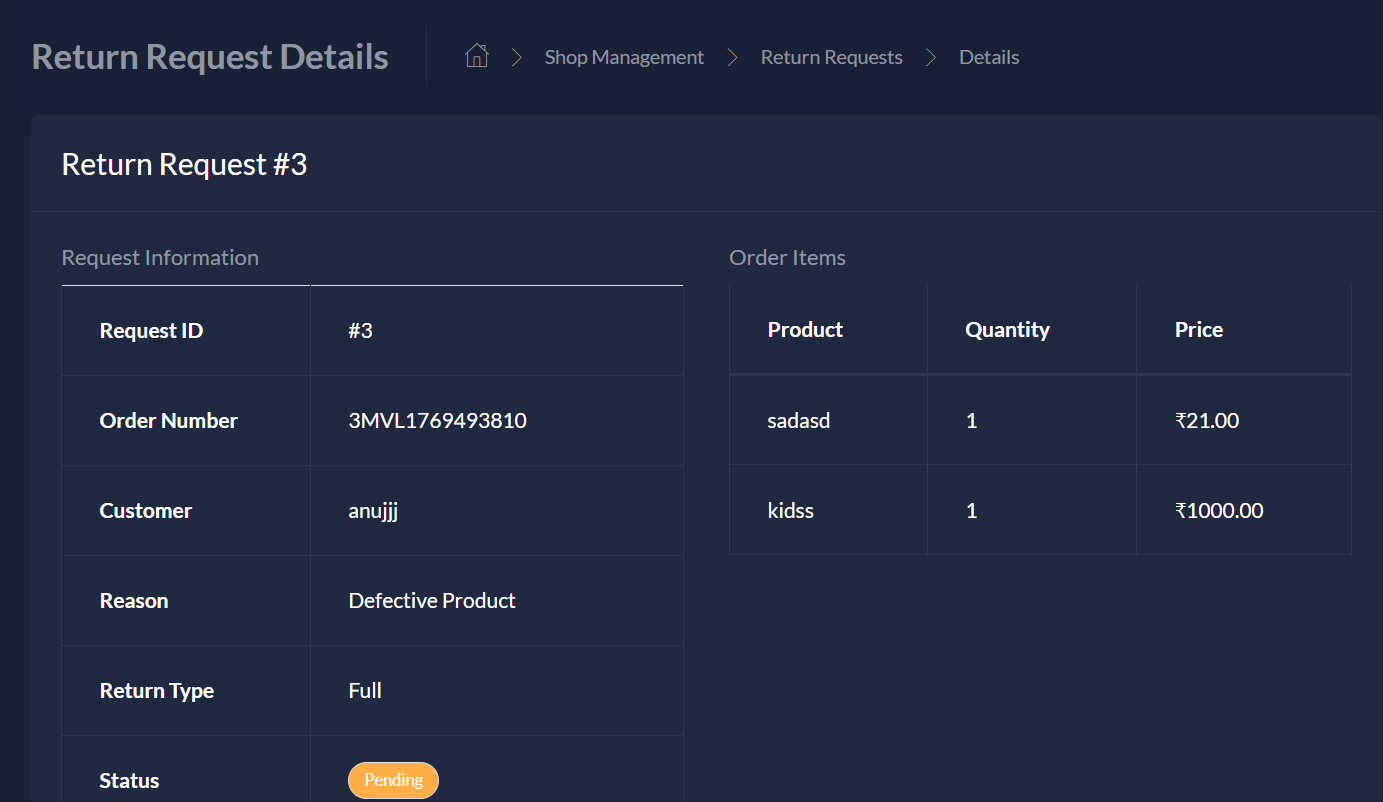Click the Request Information section heading
Viewport: 1383px width, 802px height.
(160, 257)
